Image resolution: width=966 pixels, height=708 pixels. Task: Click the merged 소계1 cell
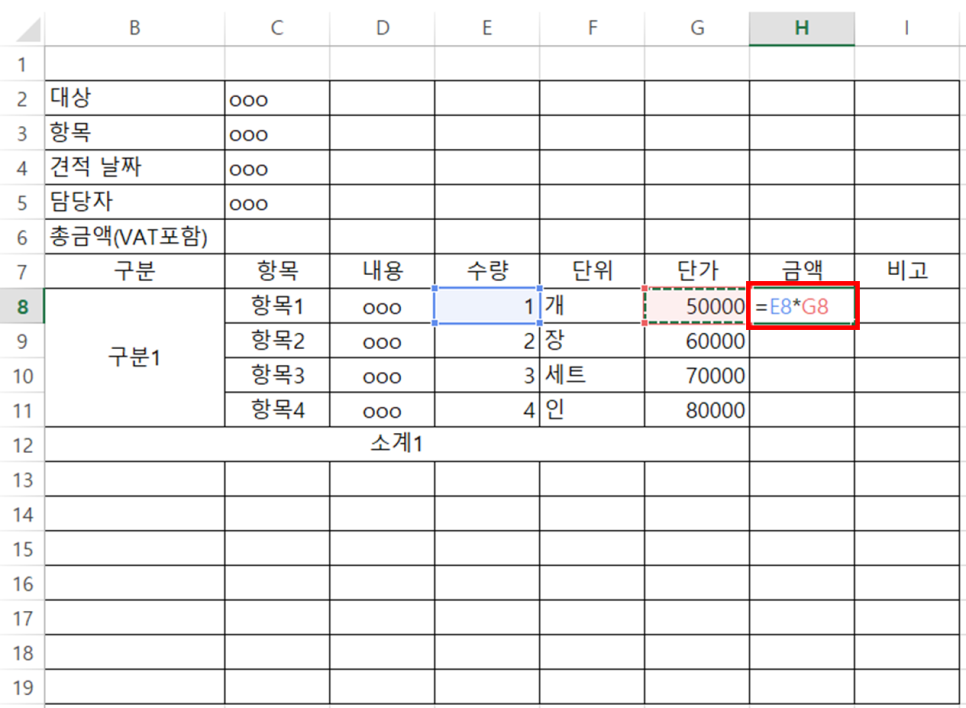(397, 444)
